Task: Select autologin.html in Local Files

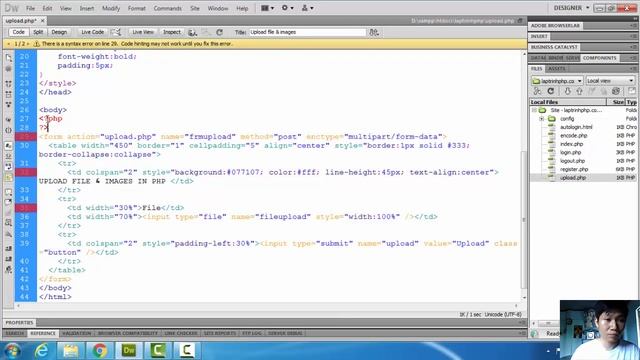Action: pos(576,127)
